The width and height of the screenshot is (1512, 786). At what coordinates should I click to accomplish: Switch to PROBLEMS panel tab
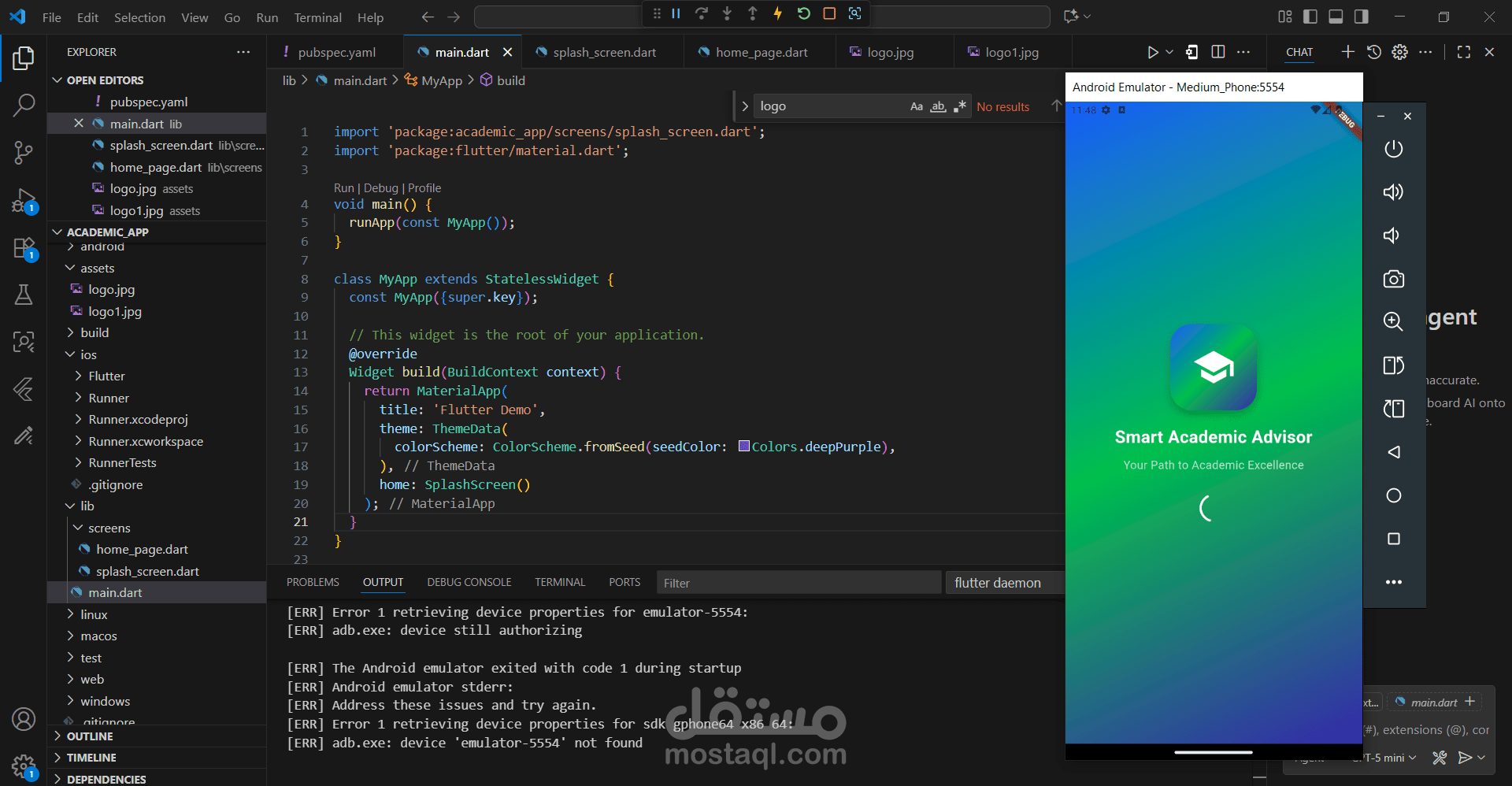click(313, 583)
